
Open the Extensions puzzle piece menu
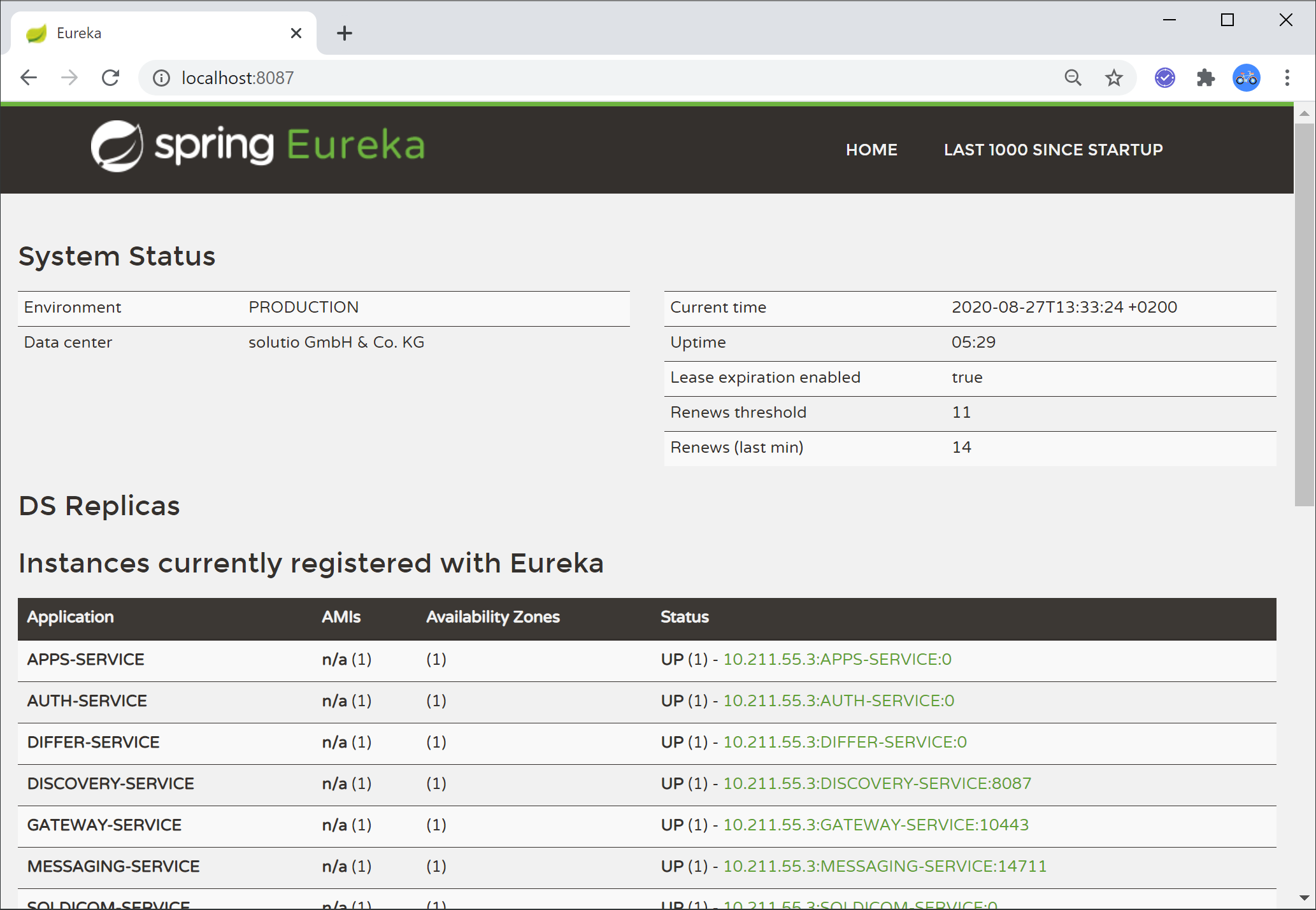[1206, 78]
